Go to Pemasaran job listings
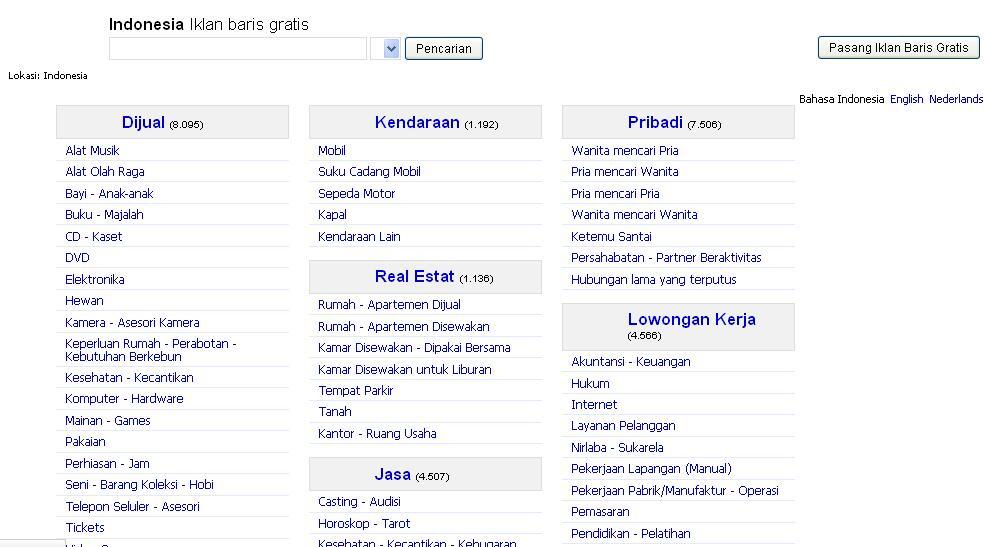Screen dimensions: 984x547 click(x=600, y=511)
